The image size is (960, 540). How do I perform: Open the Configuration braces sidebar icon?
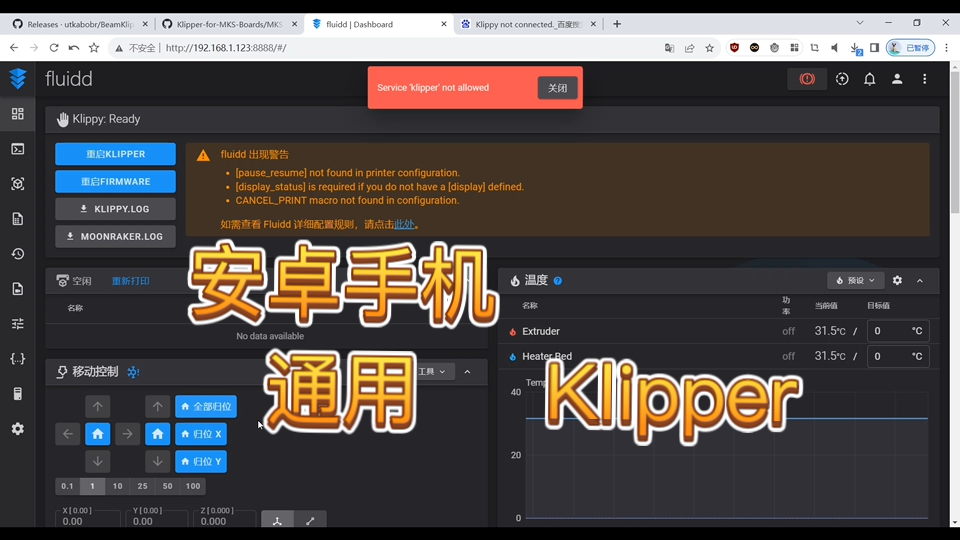coord(18,359)
